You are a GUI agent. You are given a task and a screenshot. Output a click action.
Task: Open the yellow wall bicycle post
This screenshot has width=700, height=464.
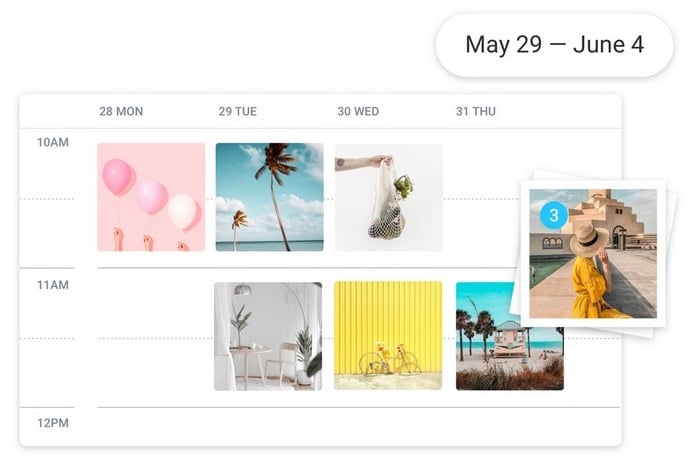(x=388, y=336)
